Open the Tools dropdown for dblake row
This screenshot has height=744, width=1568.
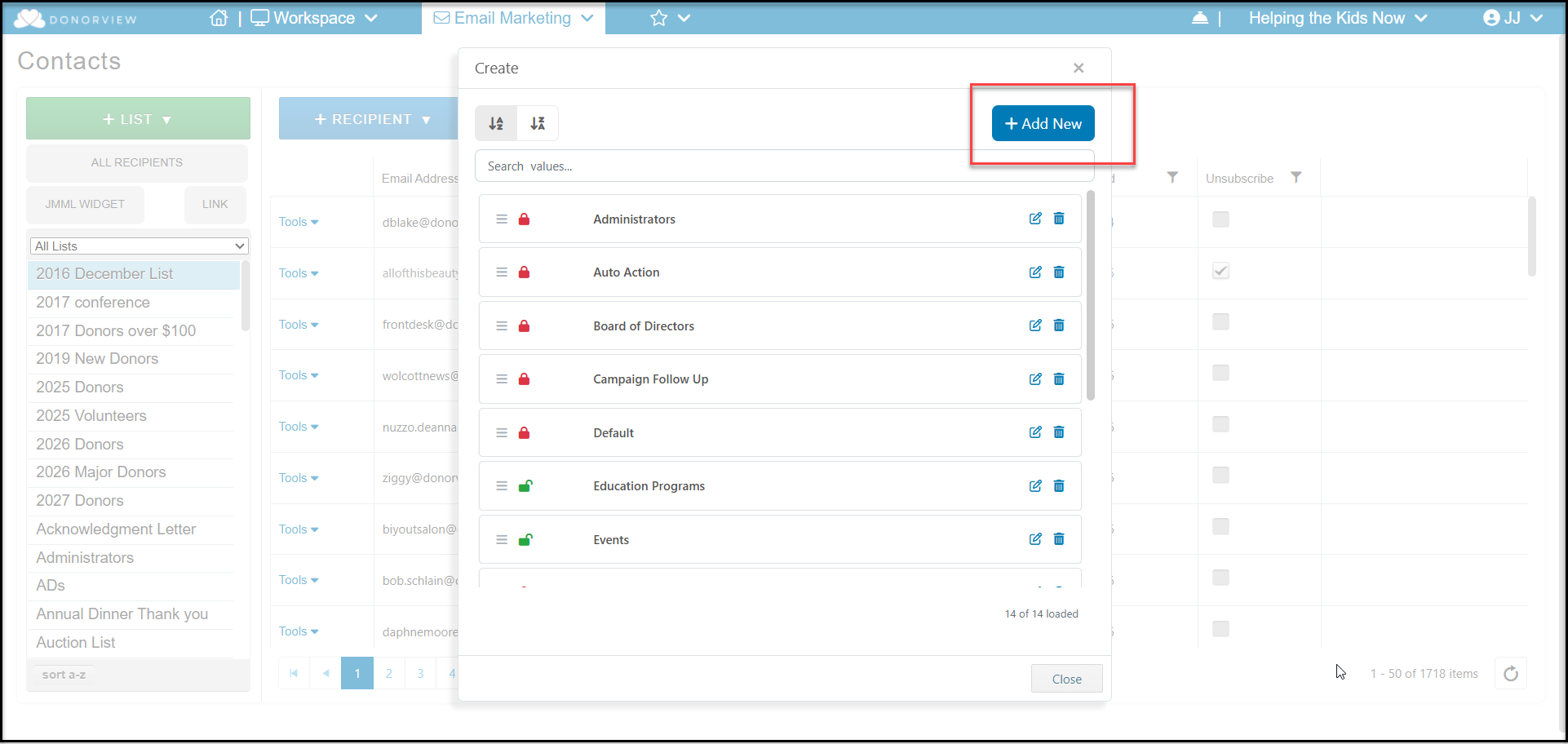299,222
